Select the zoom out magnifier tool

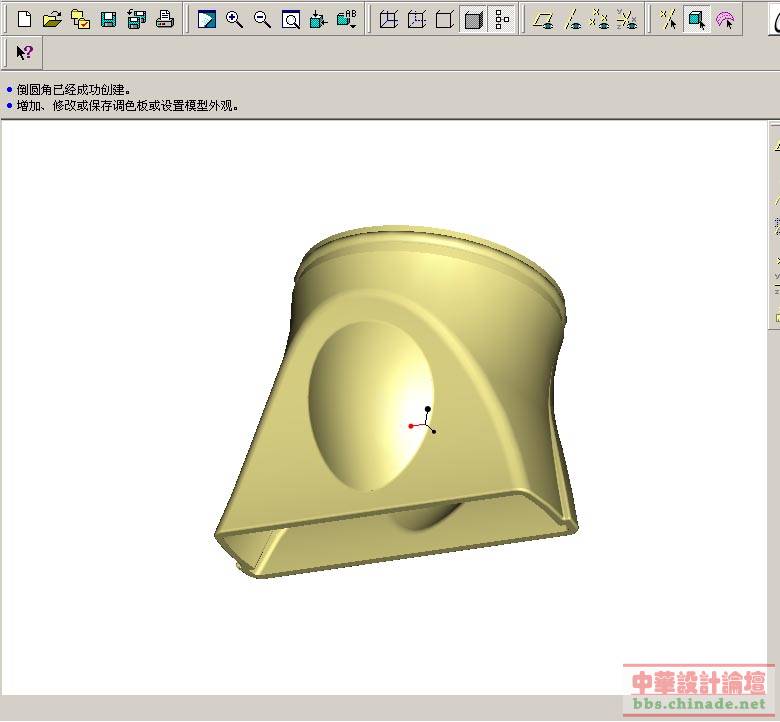pos(262,19)
